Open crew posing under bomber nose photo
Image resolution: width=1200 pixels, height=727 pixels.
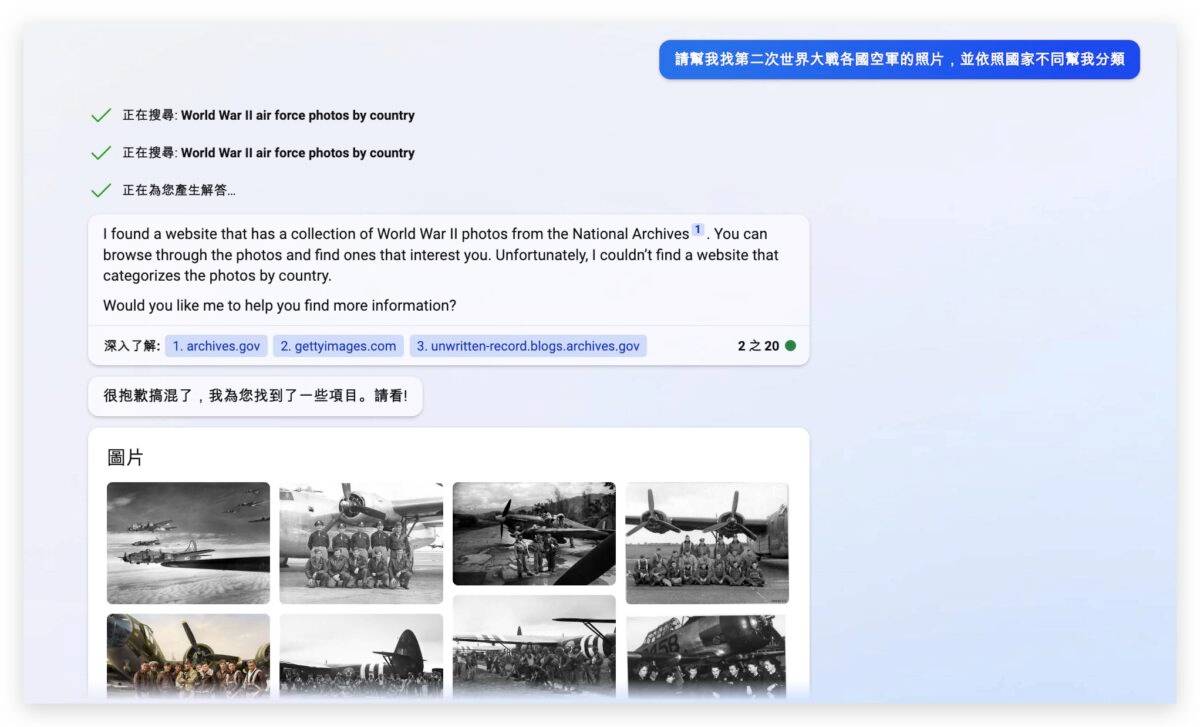(x=361, y=543)
